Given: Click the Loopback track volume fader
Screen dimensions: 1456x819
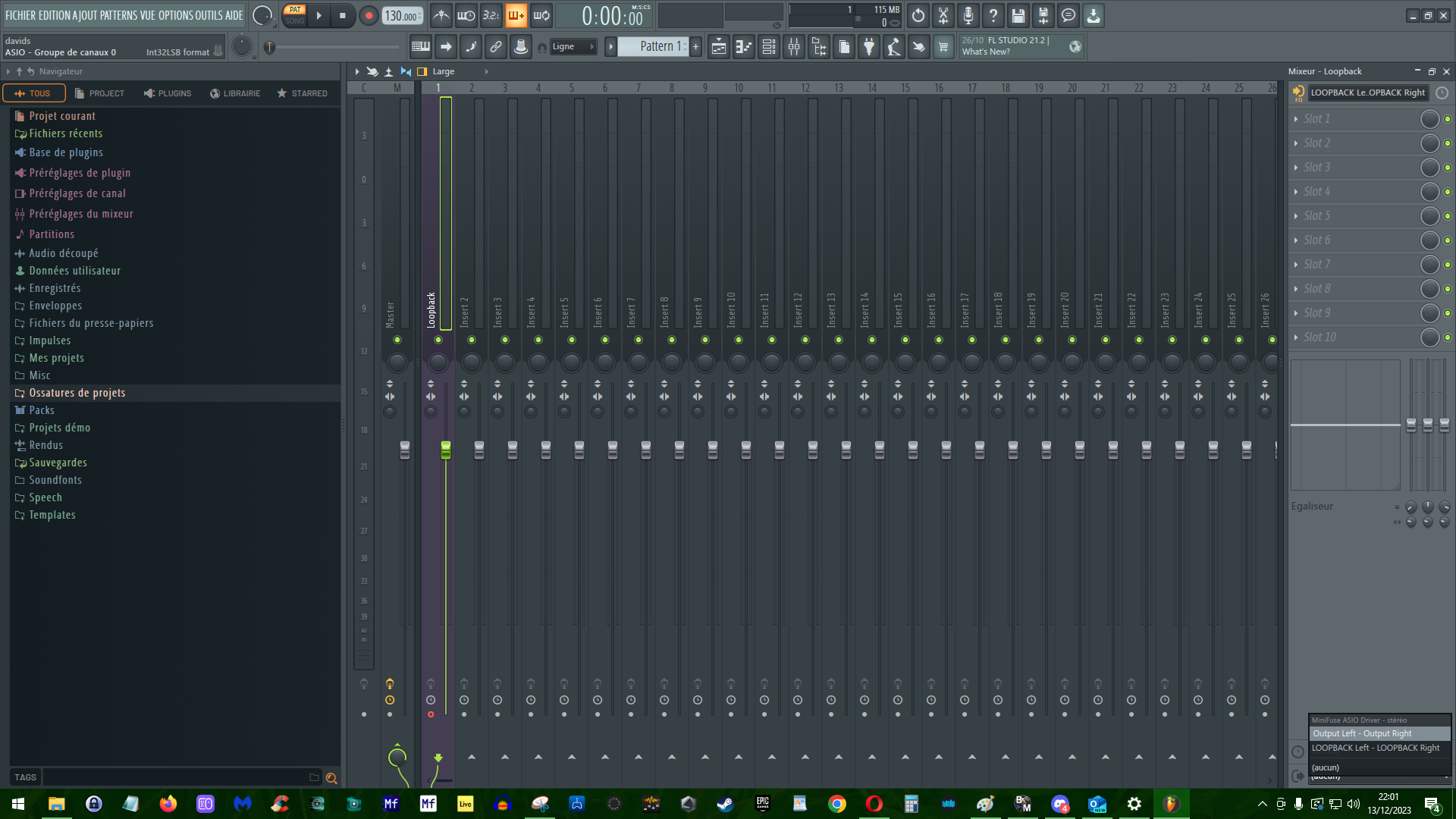Looking at the screenshot, I should pyautogui.click(x=446, y=450).
